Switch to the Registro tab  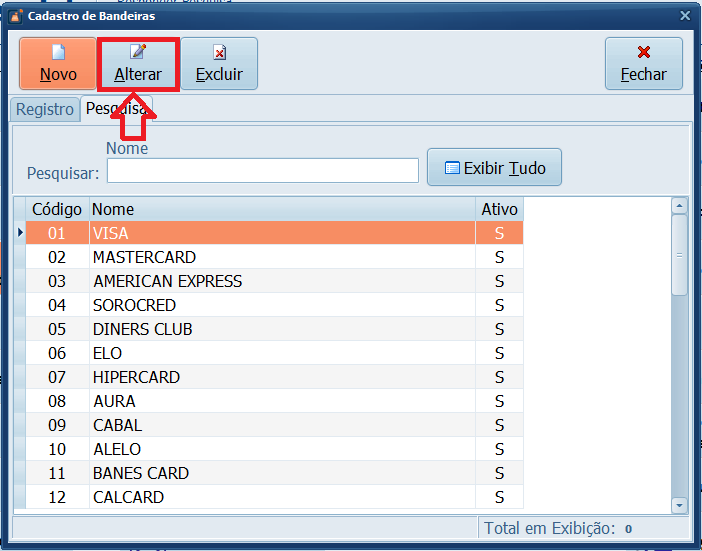pyautogui.click(x=45, y=109)
